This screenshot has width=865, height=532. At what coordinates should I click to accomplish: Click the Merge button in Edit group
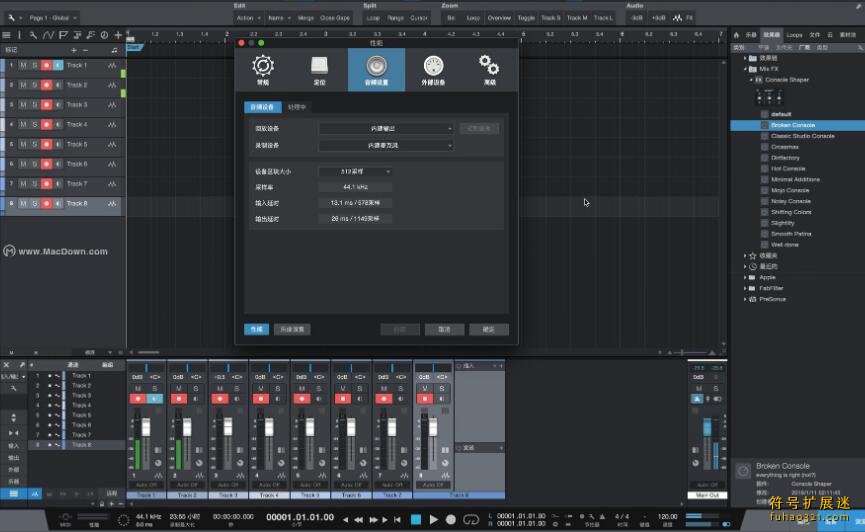point(306,18)
